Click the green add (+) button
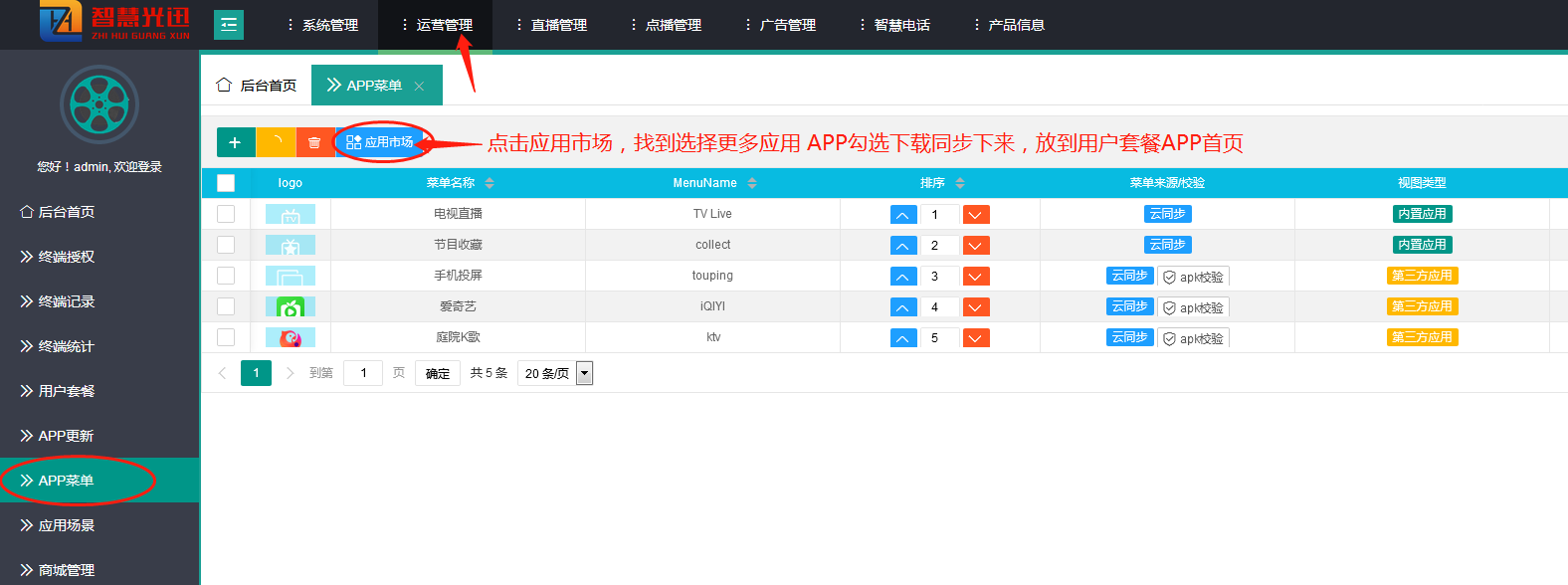 [x=235, y=142]
